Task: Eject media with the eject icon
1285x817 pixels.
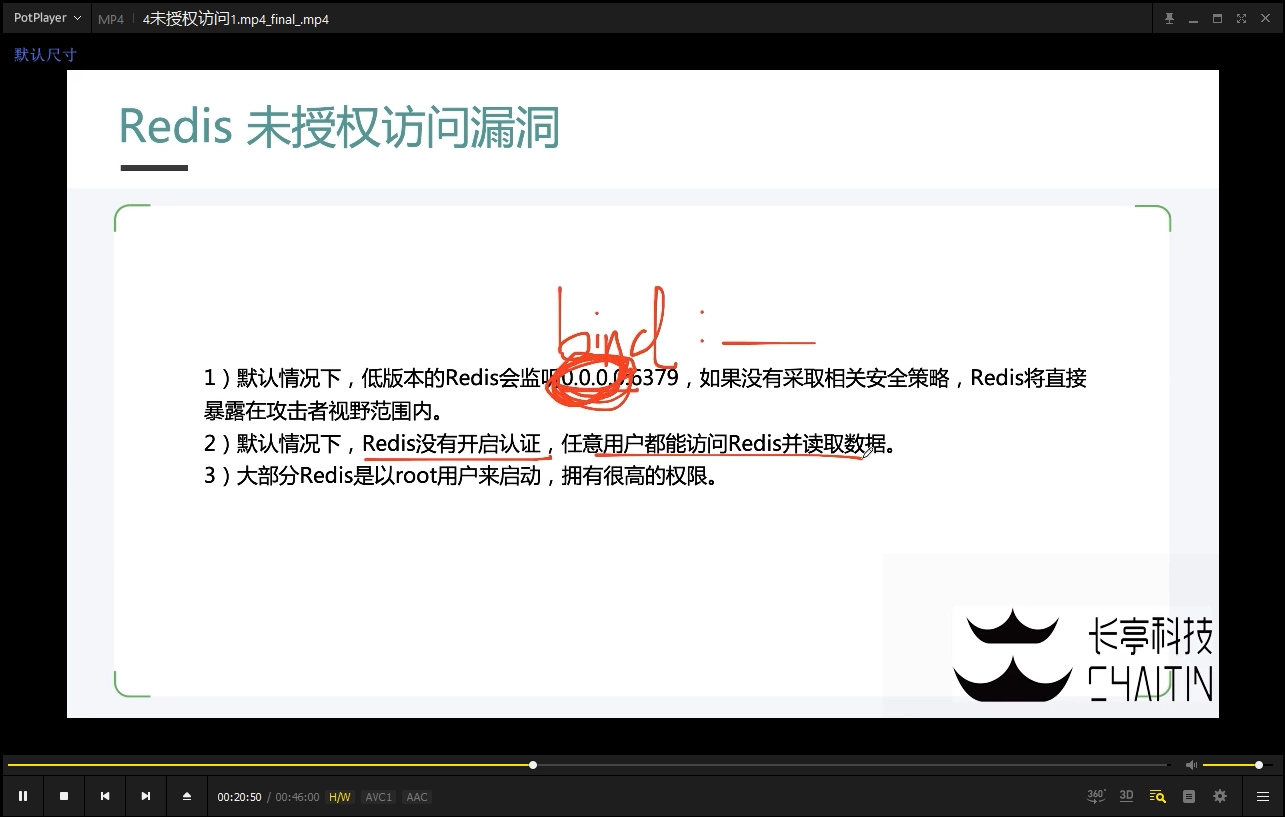Action: point(186,795)
